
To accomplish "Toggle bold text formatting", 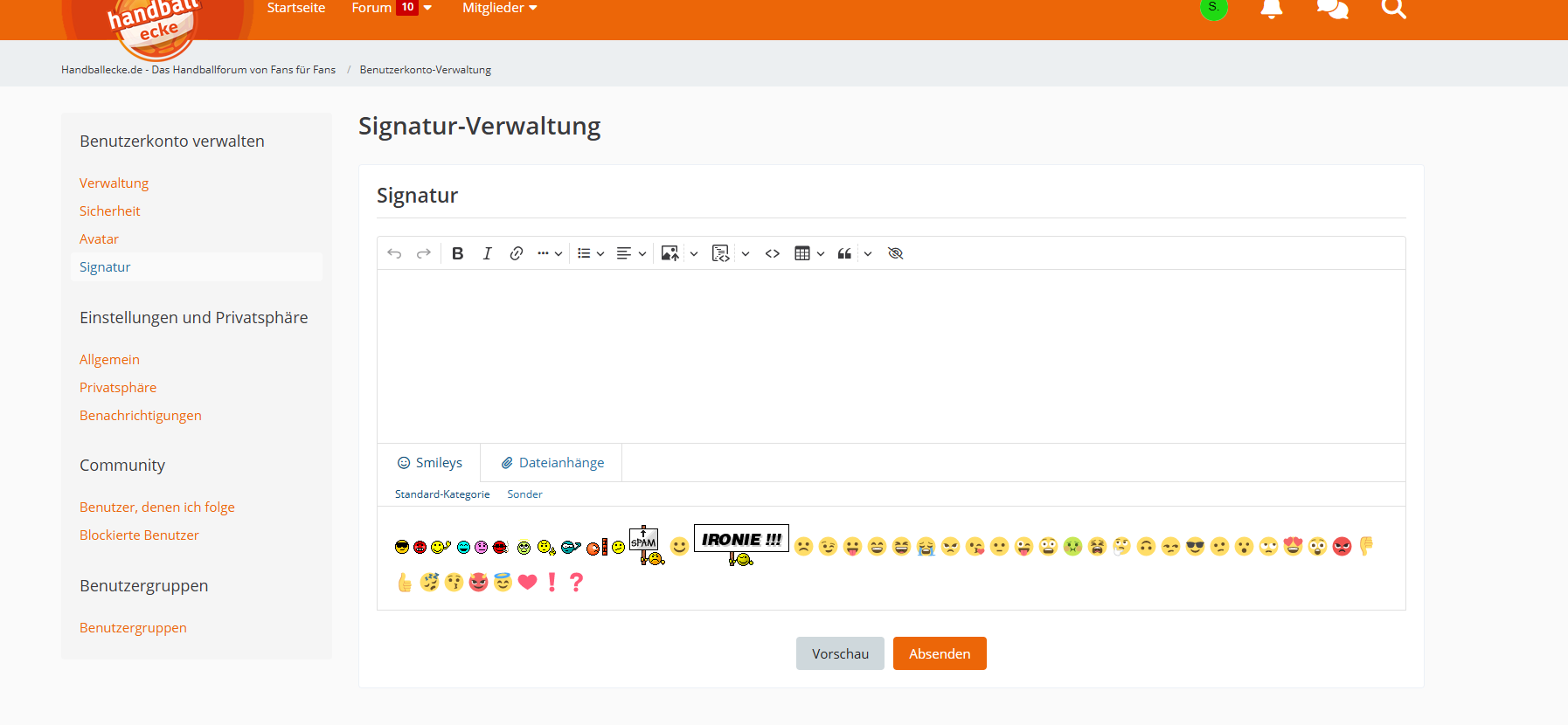I will (x=457, y=253).
